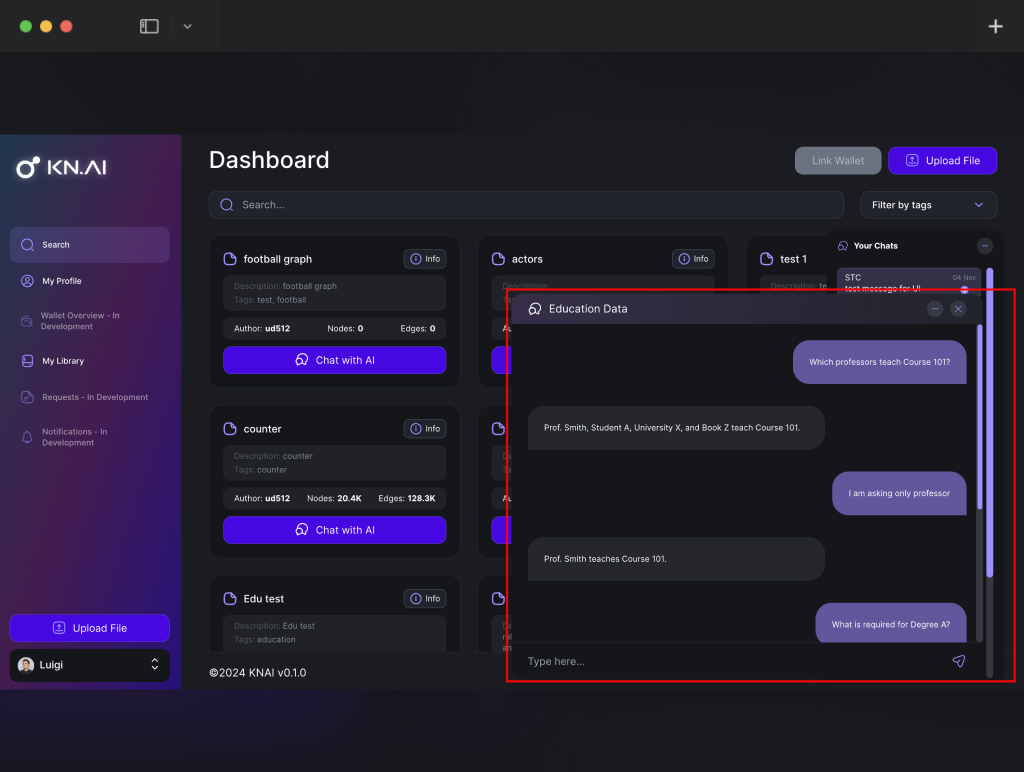Expand the Luigi user account switcher
1024x772 pixels.
pos(155,665)
